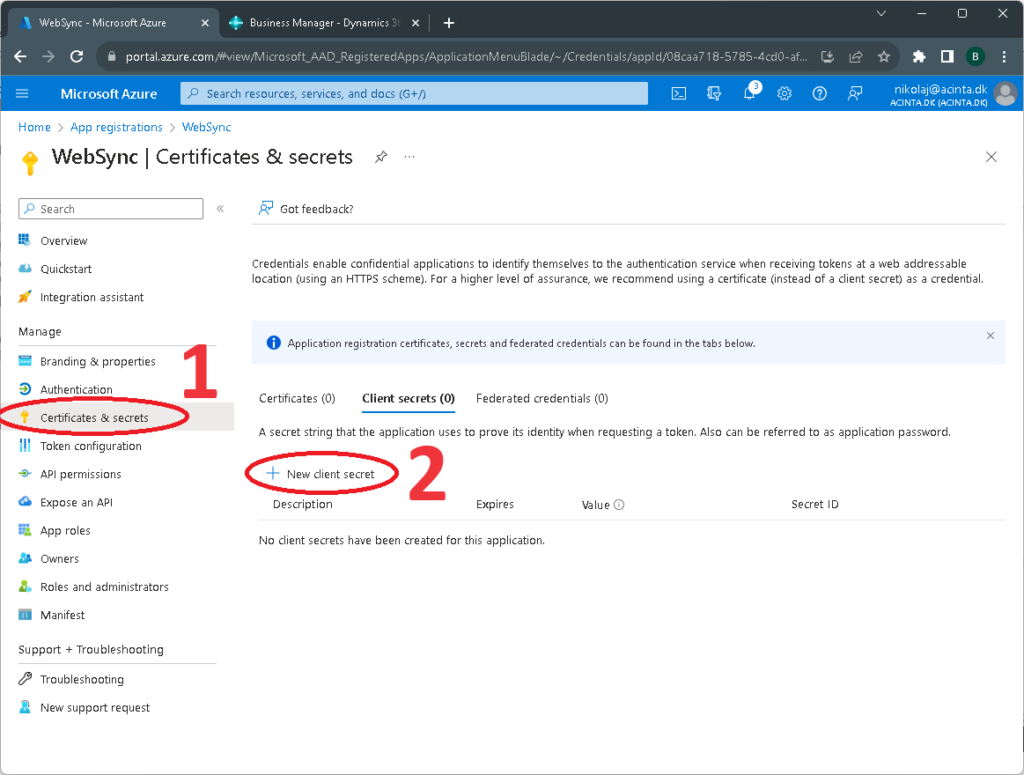
Task: Open the Azure hamburger portal menu
Action: pyautogui.click(x=23, y=93)
